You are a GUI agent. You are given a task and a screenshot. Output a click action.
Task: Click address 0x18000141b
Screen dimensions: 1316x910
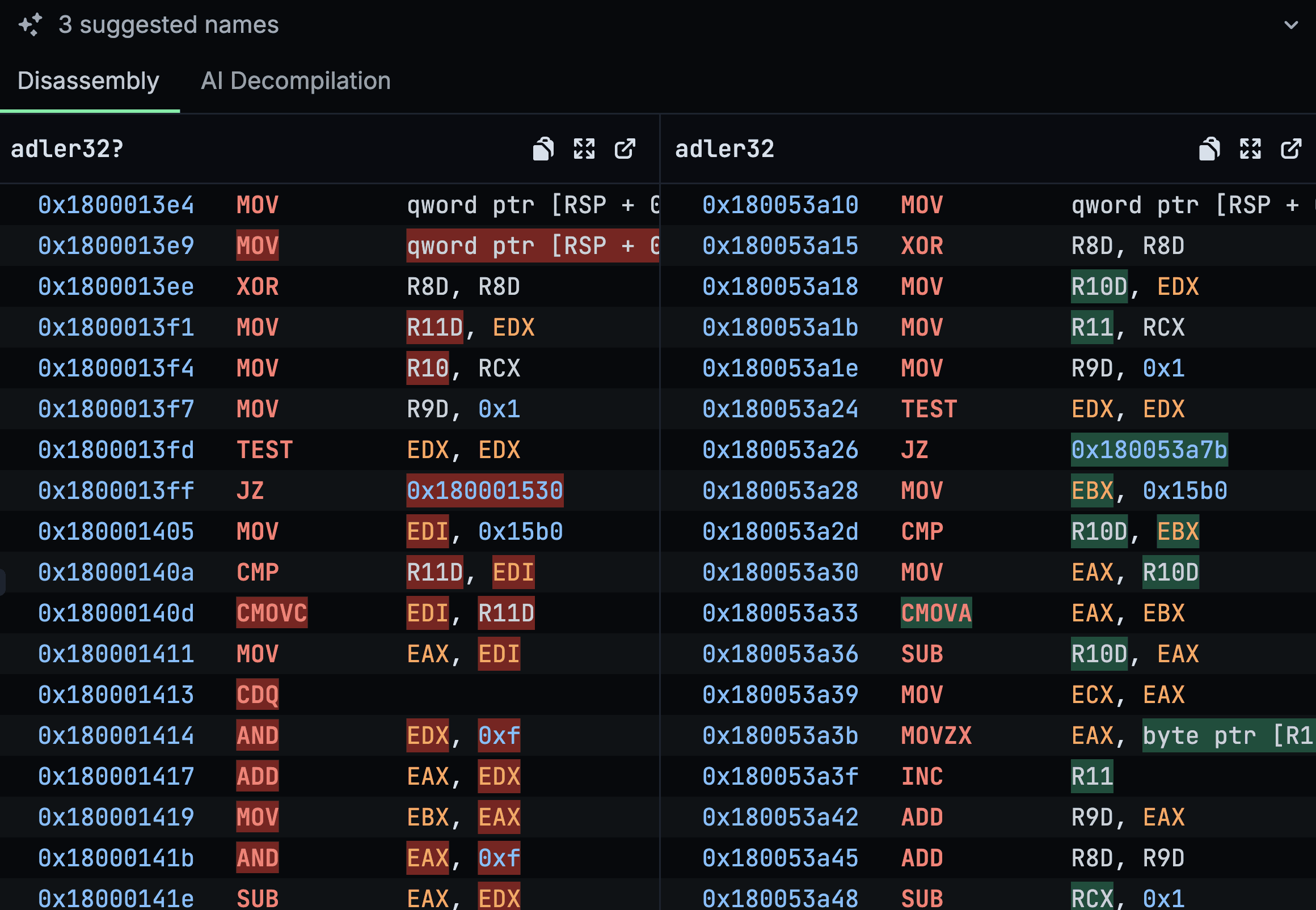(116, 858)
